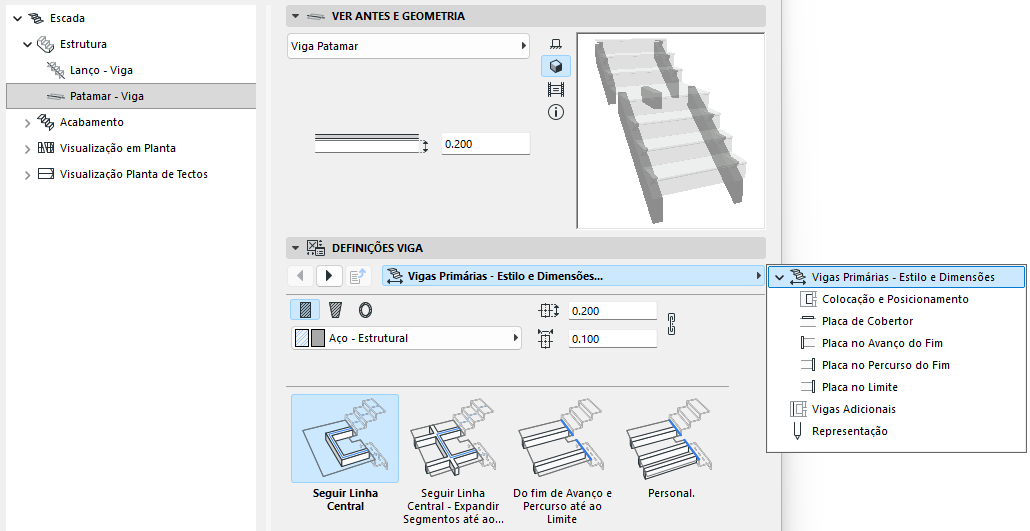Go to previous settings page arrow

pos(300,276)
